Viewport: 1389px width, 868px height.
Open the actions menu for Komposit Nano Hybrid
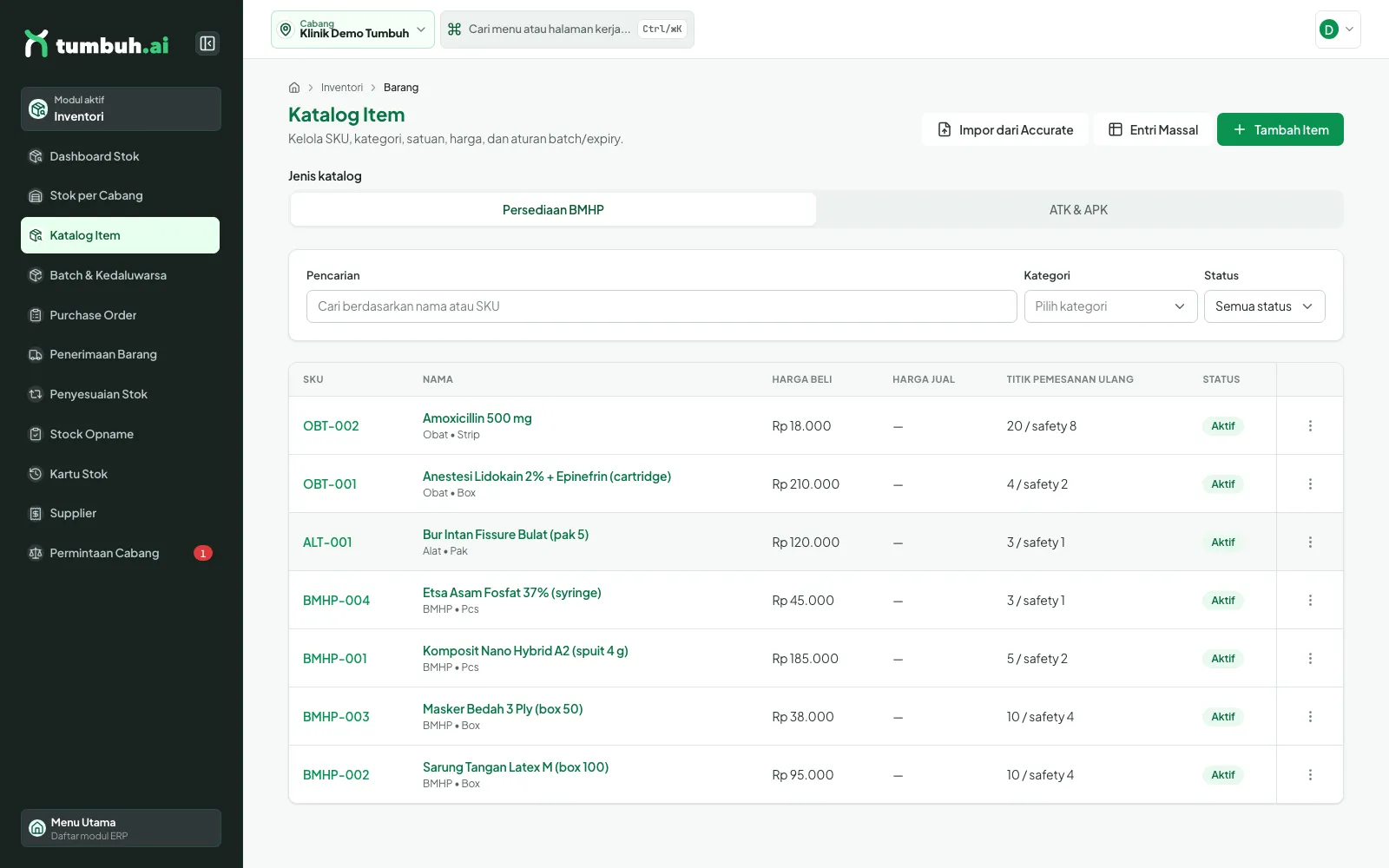(1310, 659)
